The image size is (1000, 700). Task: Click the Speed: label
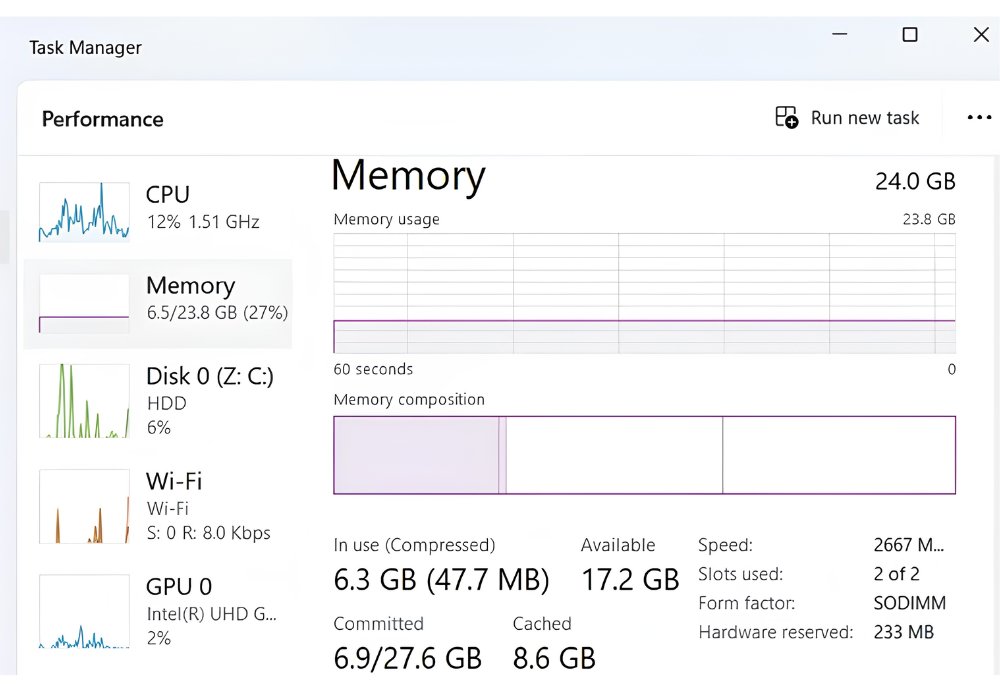pyautogui.click(x=725, y=545)
